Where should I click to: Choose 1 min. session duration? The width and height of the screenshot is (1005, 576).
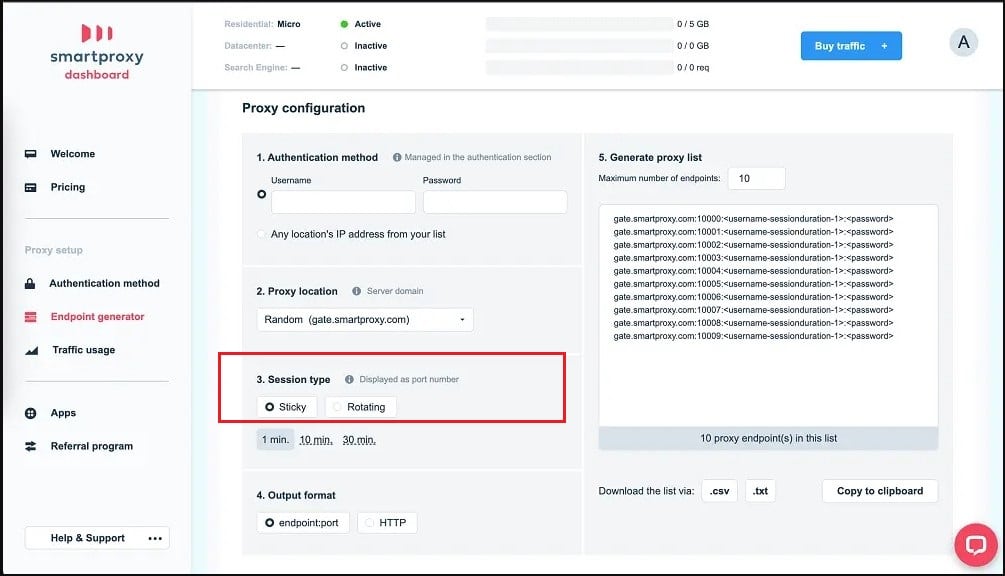coord(276,440)
